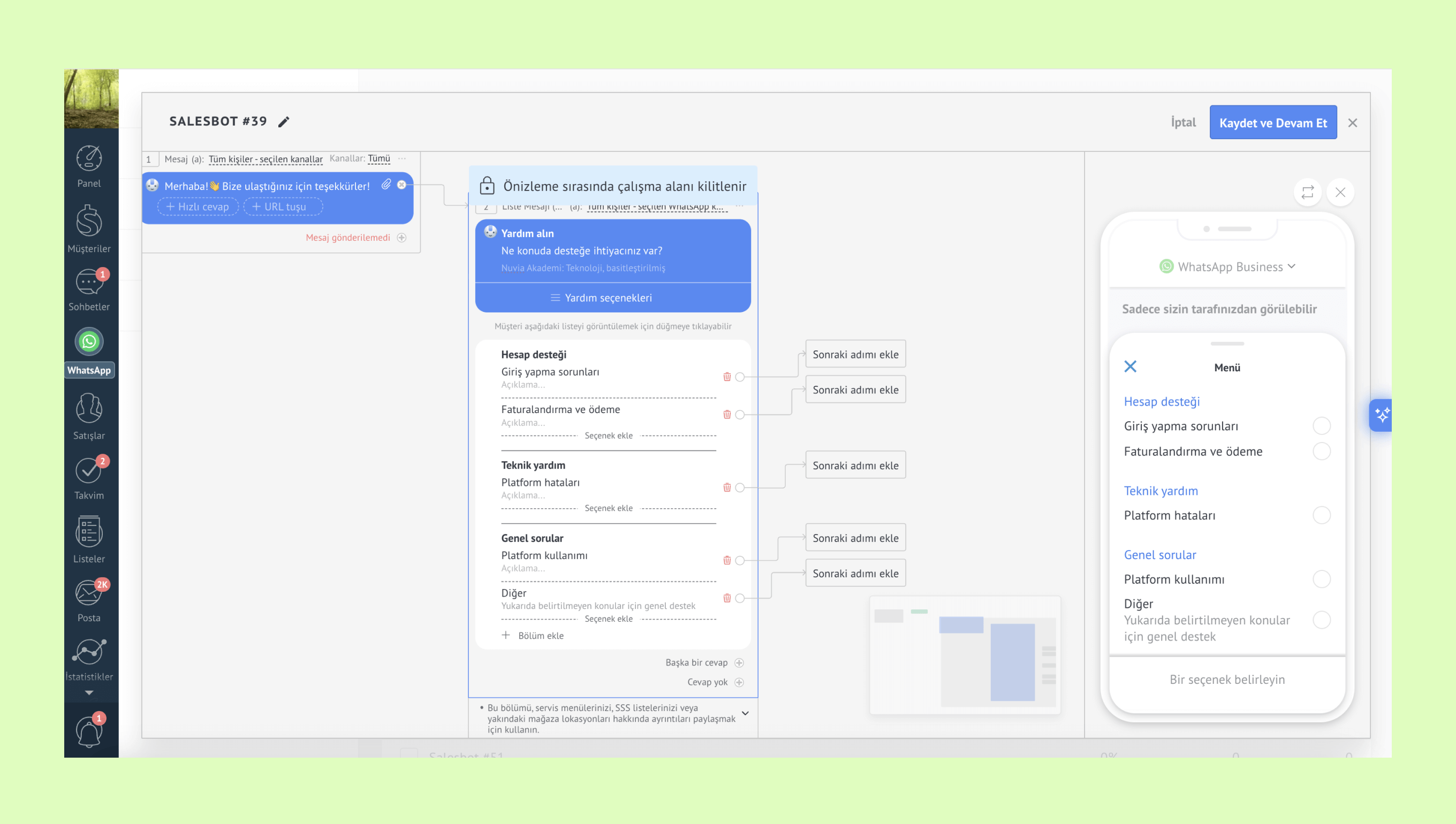1456x824 pixels.
Task: Click the preview refresh arrows icon
Action: click(x=1307, y=193)
